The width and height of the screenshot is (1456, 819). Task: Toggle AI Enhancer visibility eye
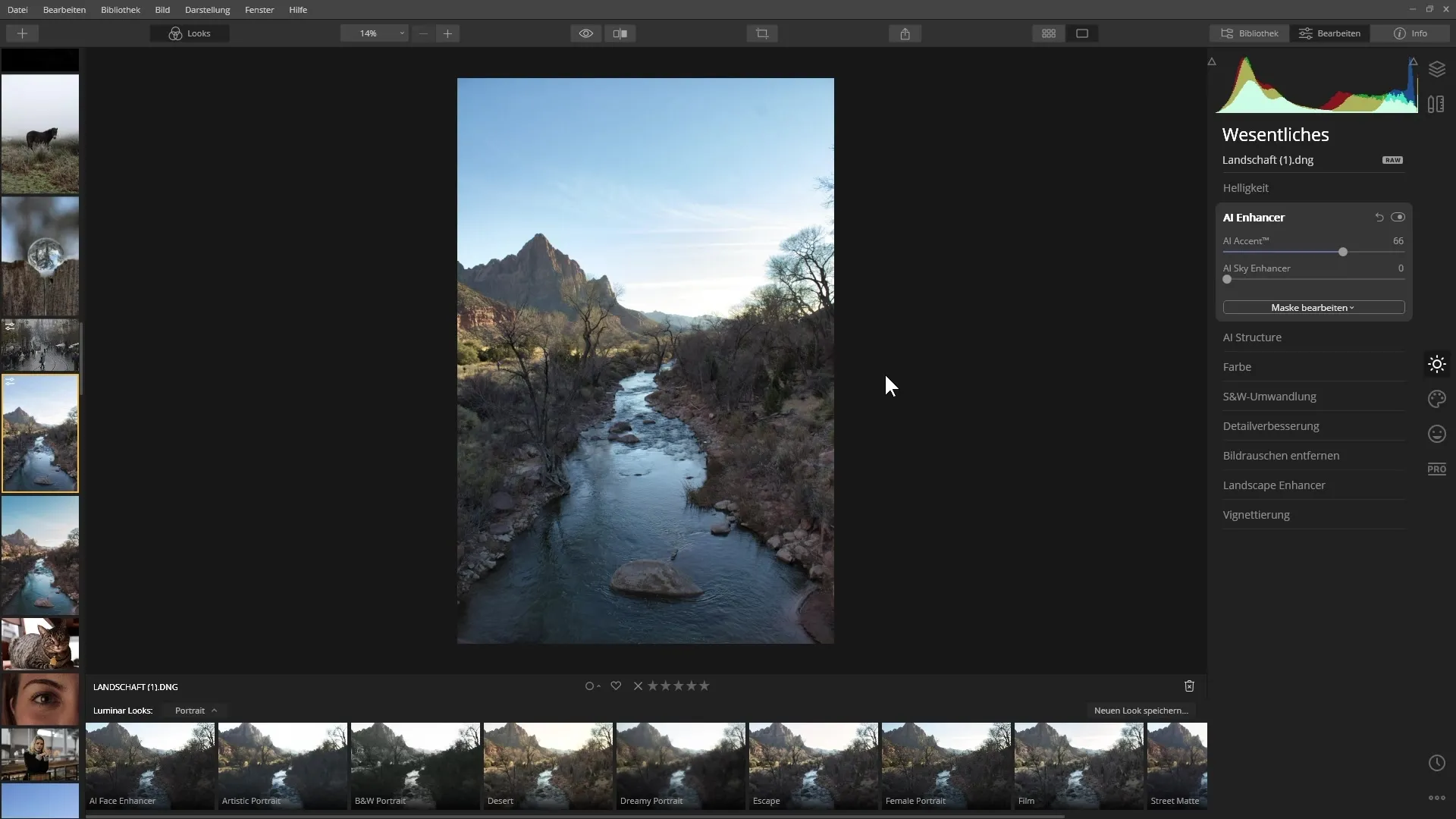[x=1398, y=218]
